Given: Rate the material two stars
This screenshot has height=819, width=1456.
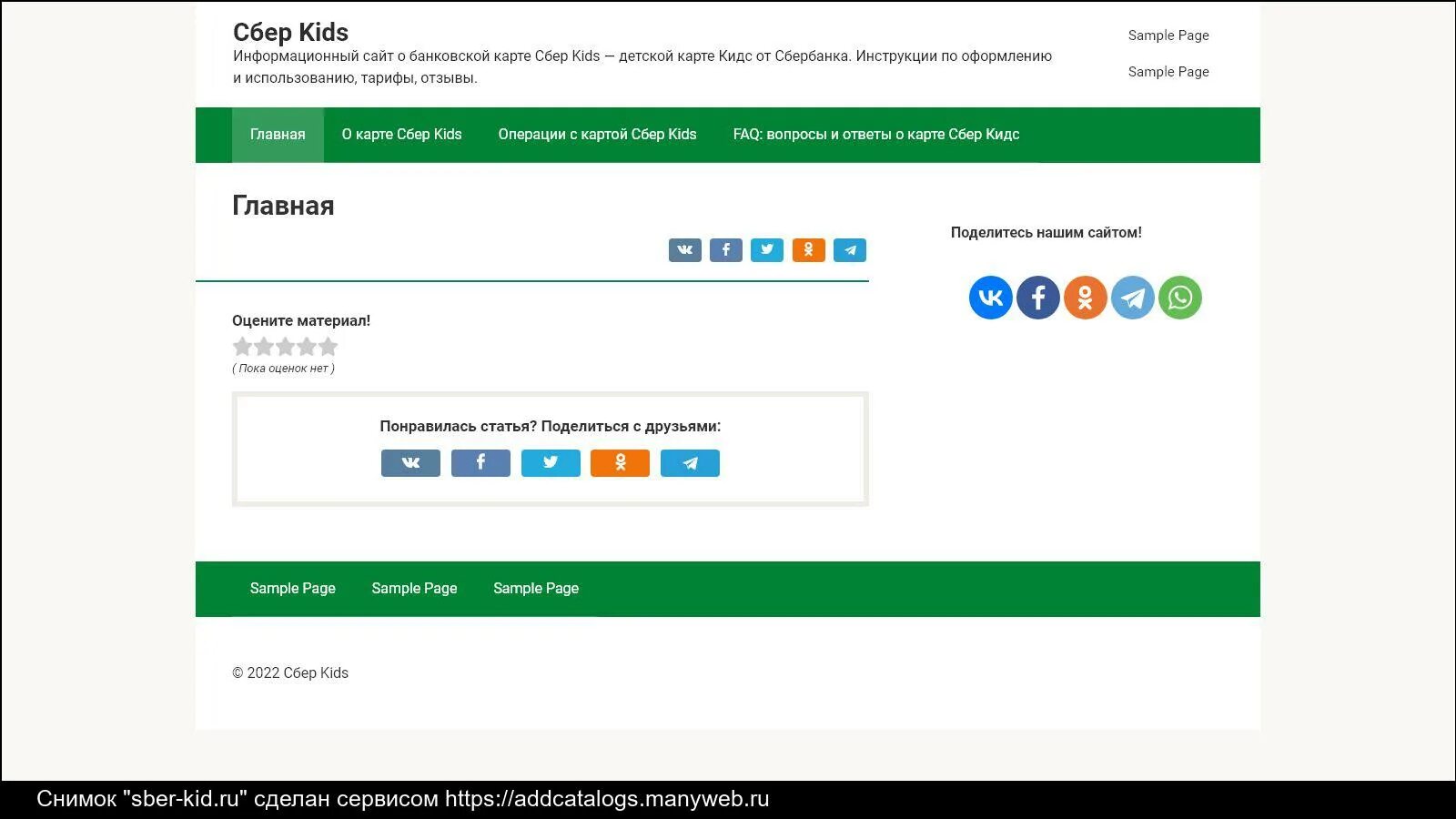Looking at the screenshot, I should [264, 347].
